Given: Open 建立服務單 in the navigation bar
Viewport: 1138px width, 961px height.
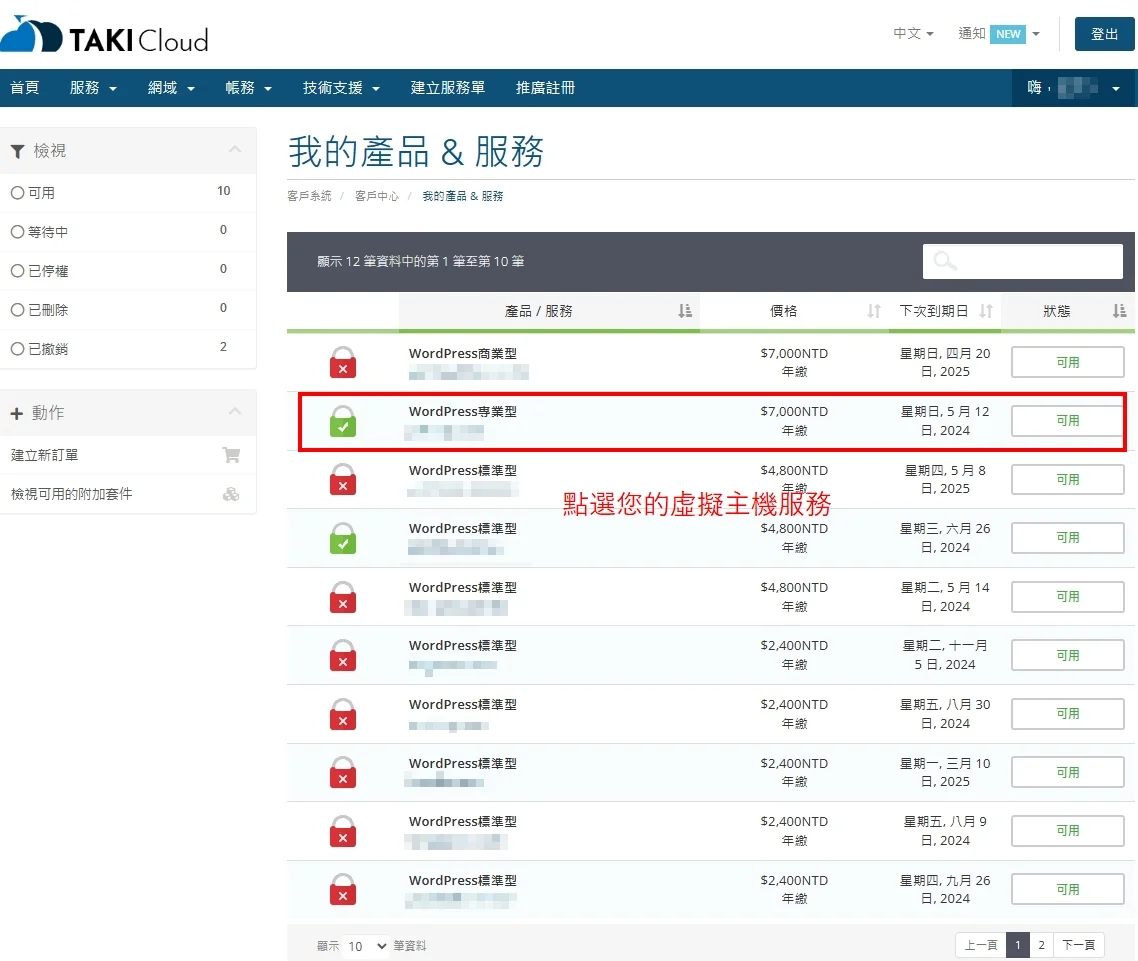Looking at the screenshot, I should [448, 88].
